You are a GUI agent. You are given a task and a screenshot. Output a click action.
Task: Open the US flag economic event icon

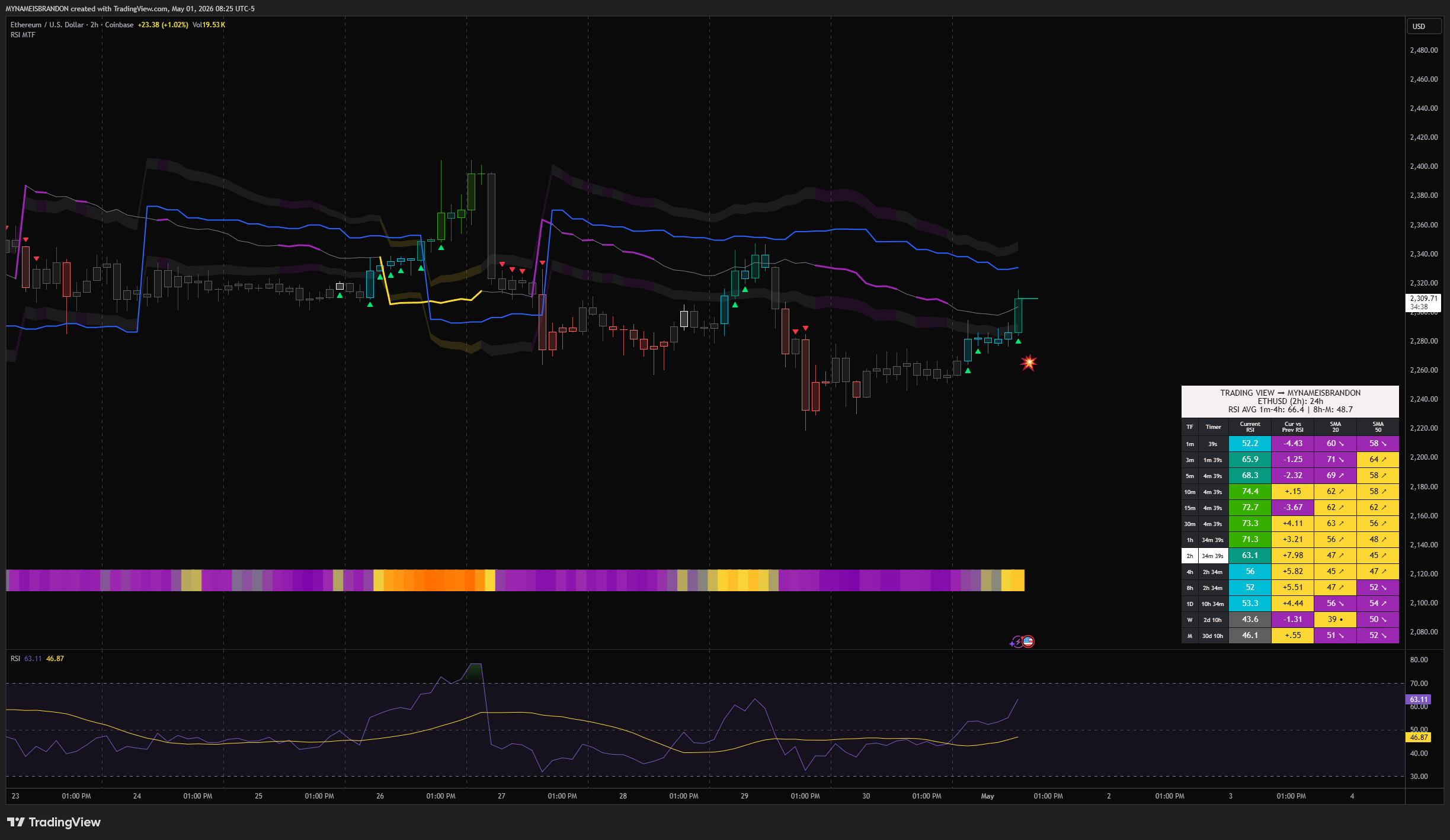click(x=1028, y=641)
